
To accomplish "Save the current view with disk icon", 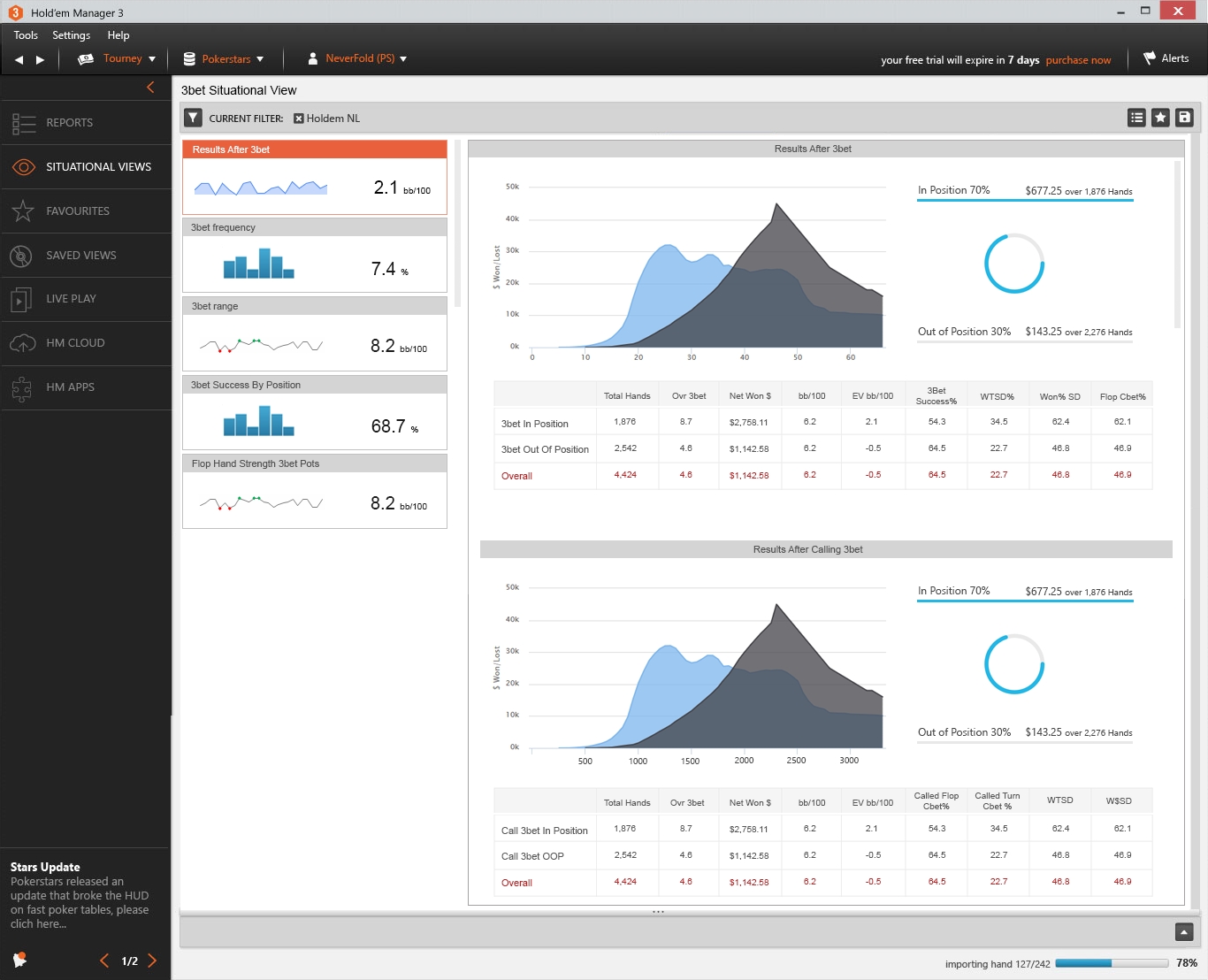I will click(x=1185, y=118).
